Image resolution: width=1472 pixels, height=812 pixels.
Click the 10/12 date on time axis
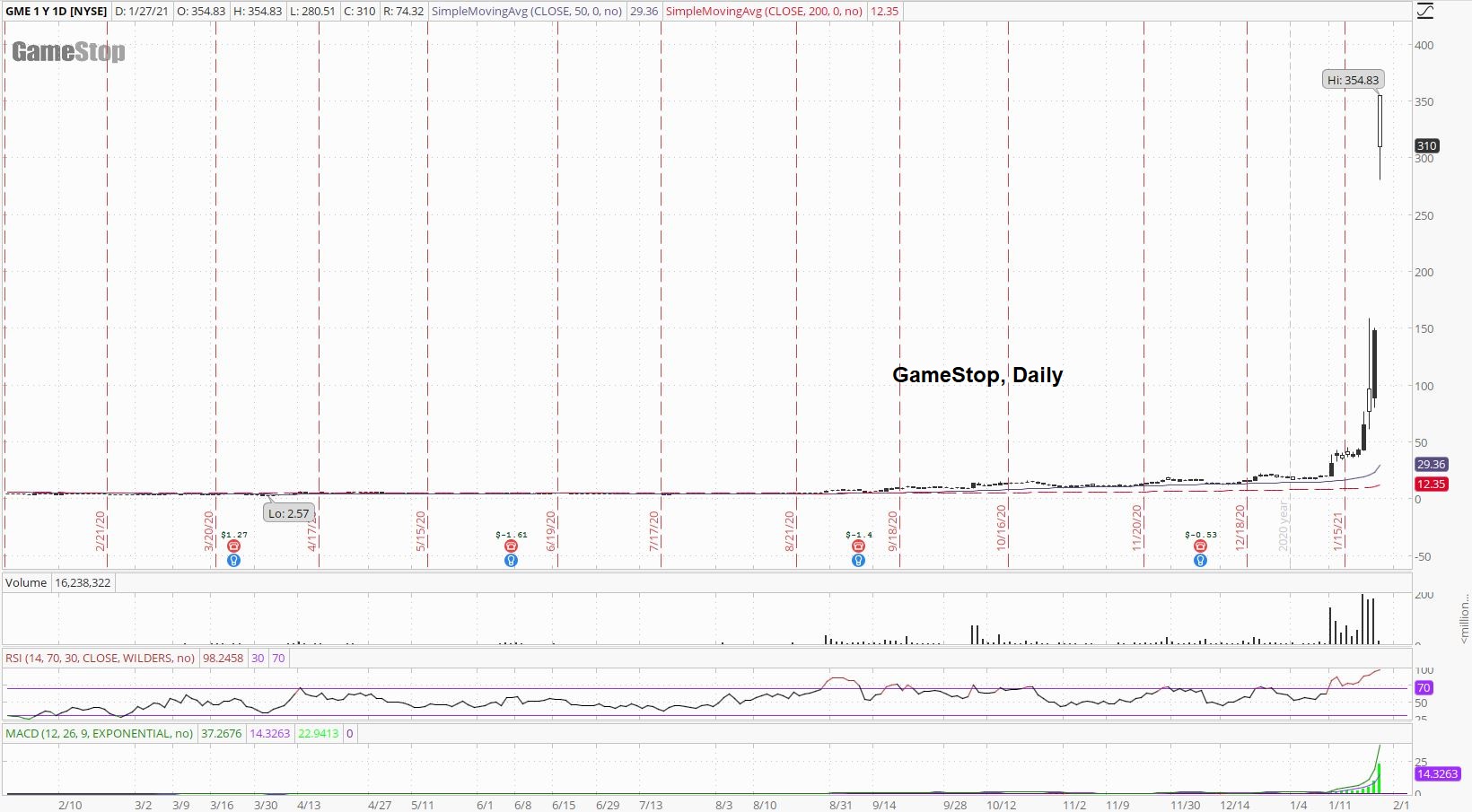pos(1001,805)
